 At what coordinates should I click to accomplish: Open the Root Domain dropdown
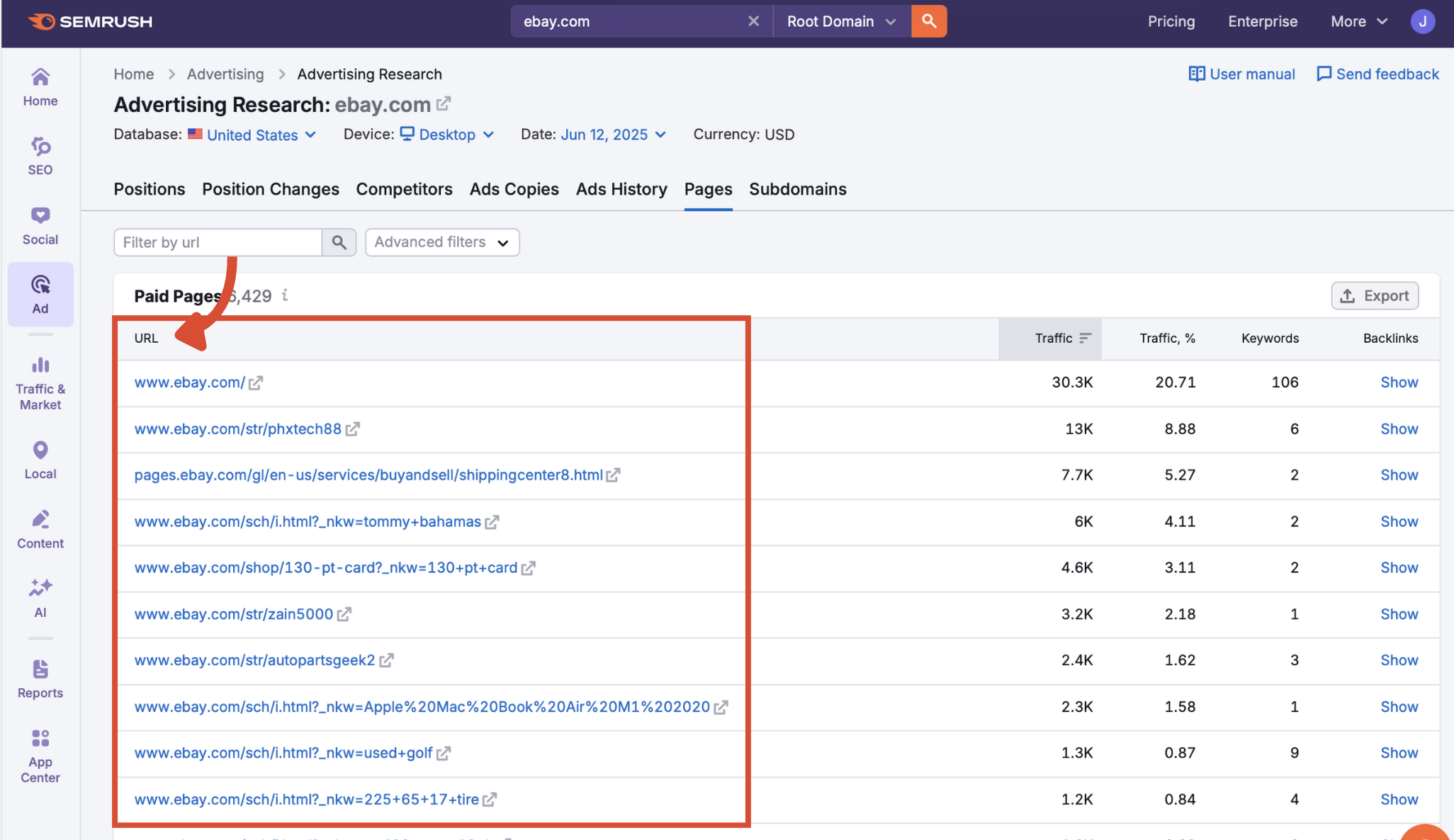click(x=840, y=21)
